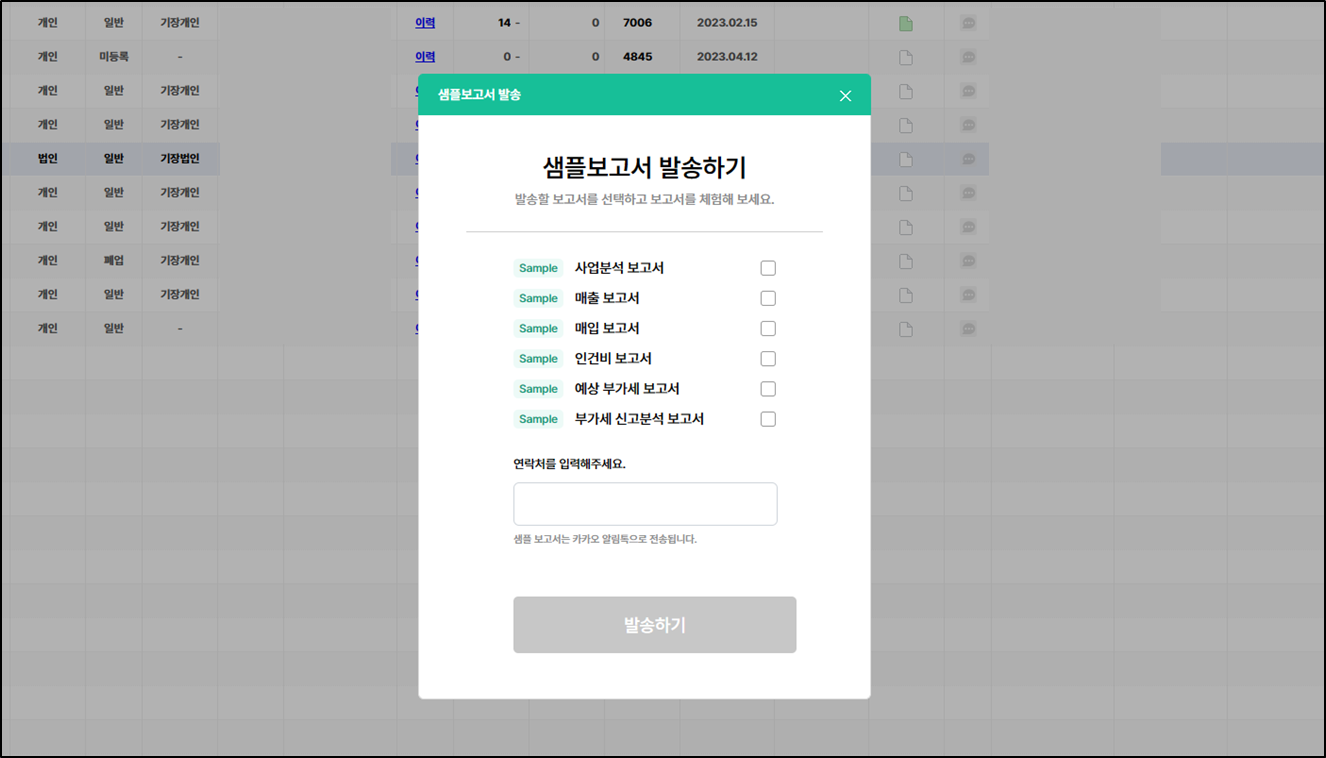This screenshot has height=758, width=1326.
Task: Enable the 매출 보고서 checkbox
Action: point(768,298)
